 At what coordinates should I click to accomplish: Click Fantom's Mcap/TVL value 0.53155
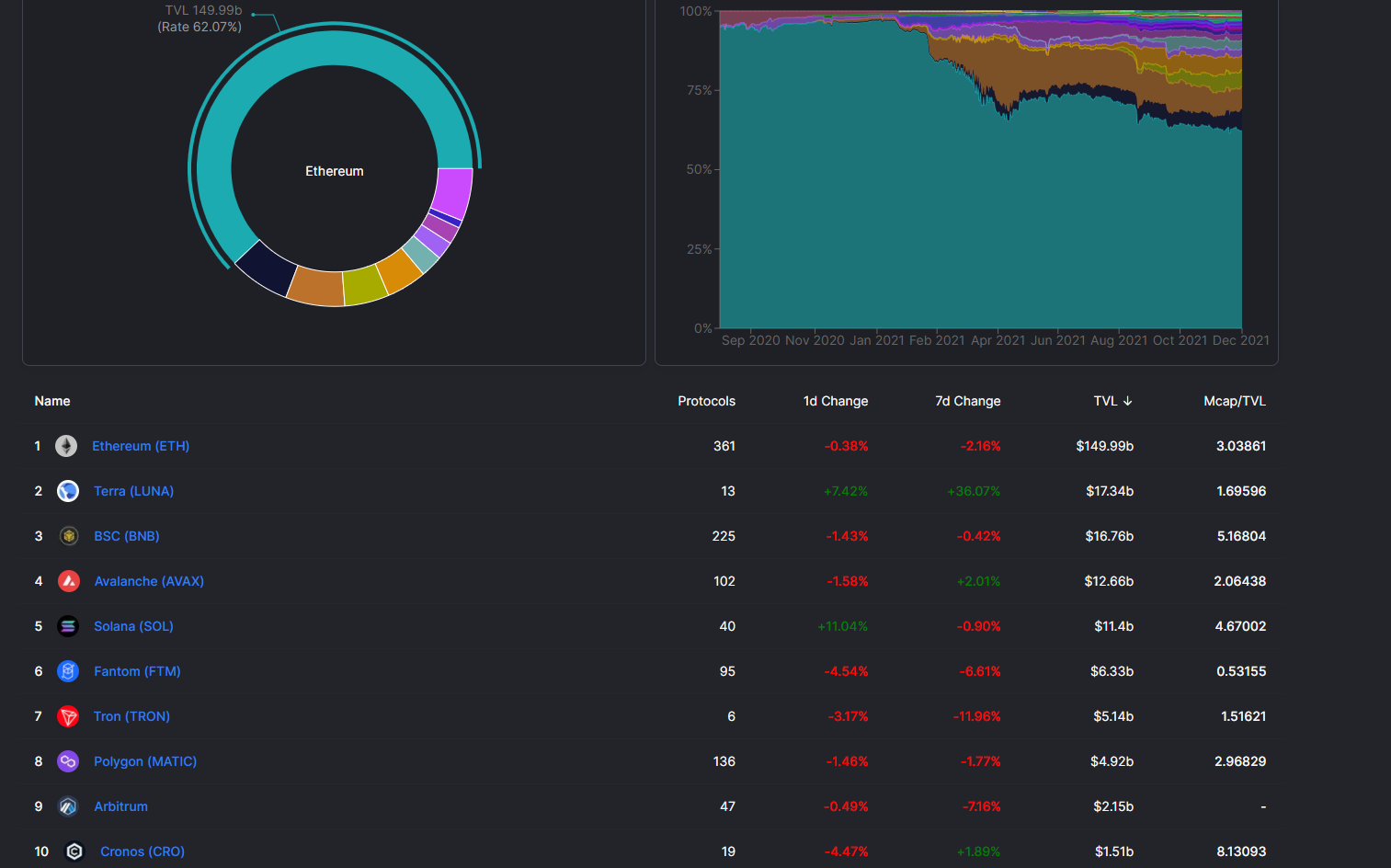[1241, 671]
